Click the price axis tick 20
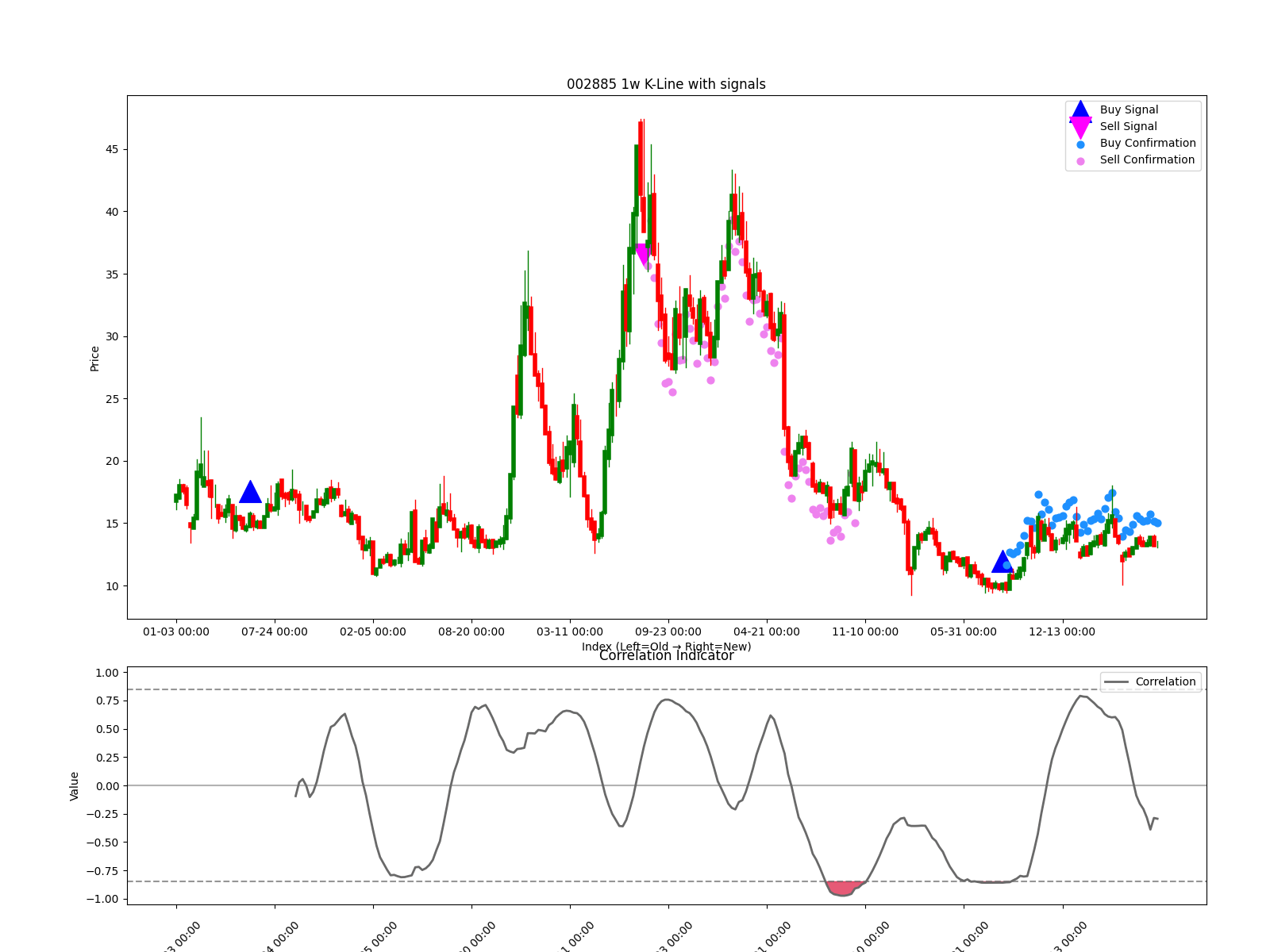The height and width of the screenshot is (952, 1270). [111, 461]
